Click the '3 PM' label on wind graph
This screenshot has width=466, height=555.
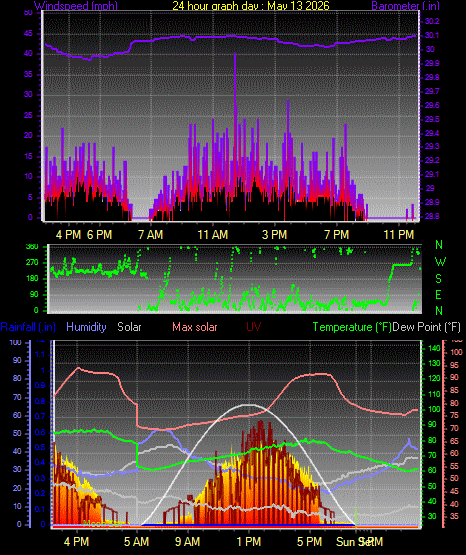(x=275, y=235)
